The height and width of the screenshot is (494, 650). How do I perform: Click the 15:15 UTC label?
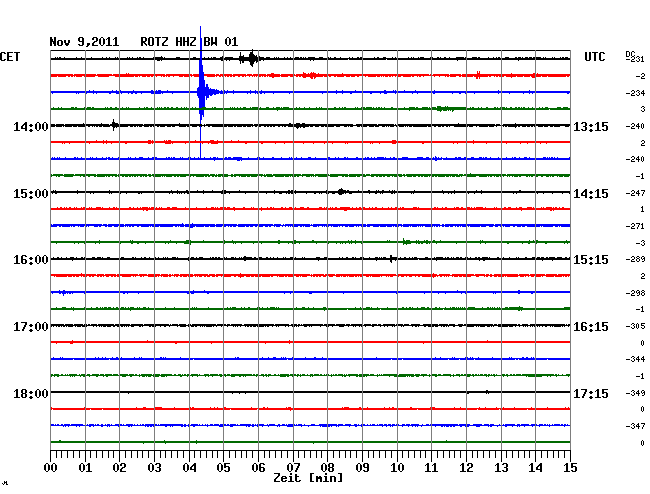pyautogui.click(x=591, y=260)
